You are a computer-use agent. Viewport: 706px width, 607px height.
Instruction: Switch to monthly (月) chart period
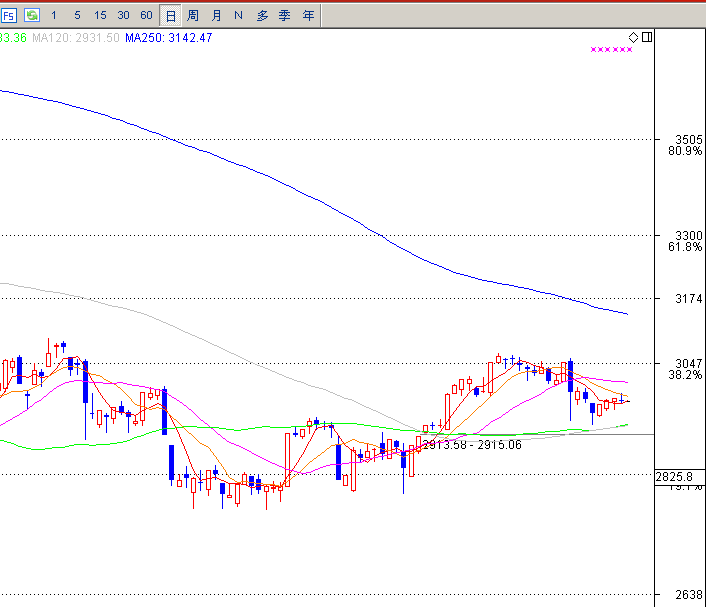(x=216, y=15)
